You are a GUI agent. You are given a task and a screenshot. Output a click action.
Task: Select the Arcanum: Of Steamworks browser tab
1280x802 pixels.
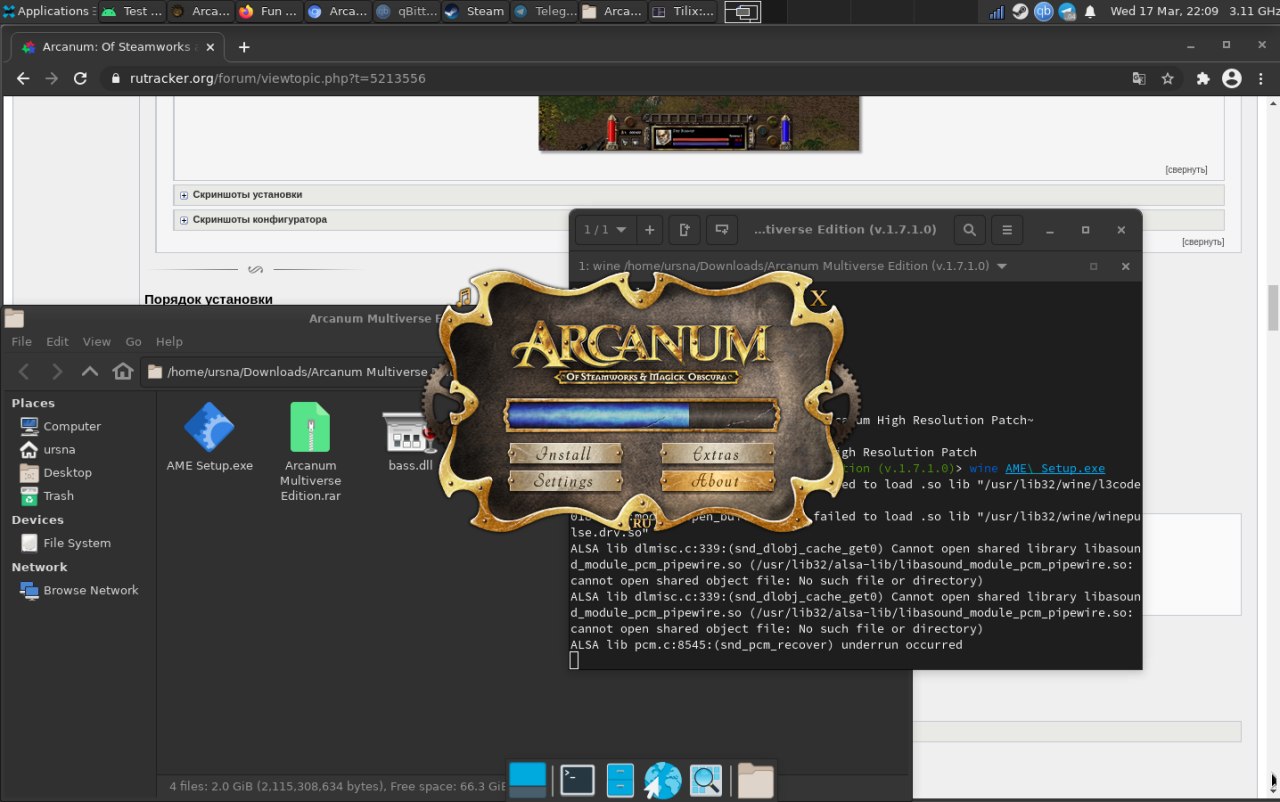click(118, 47)
